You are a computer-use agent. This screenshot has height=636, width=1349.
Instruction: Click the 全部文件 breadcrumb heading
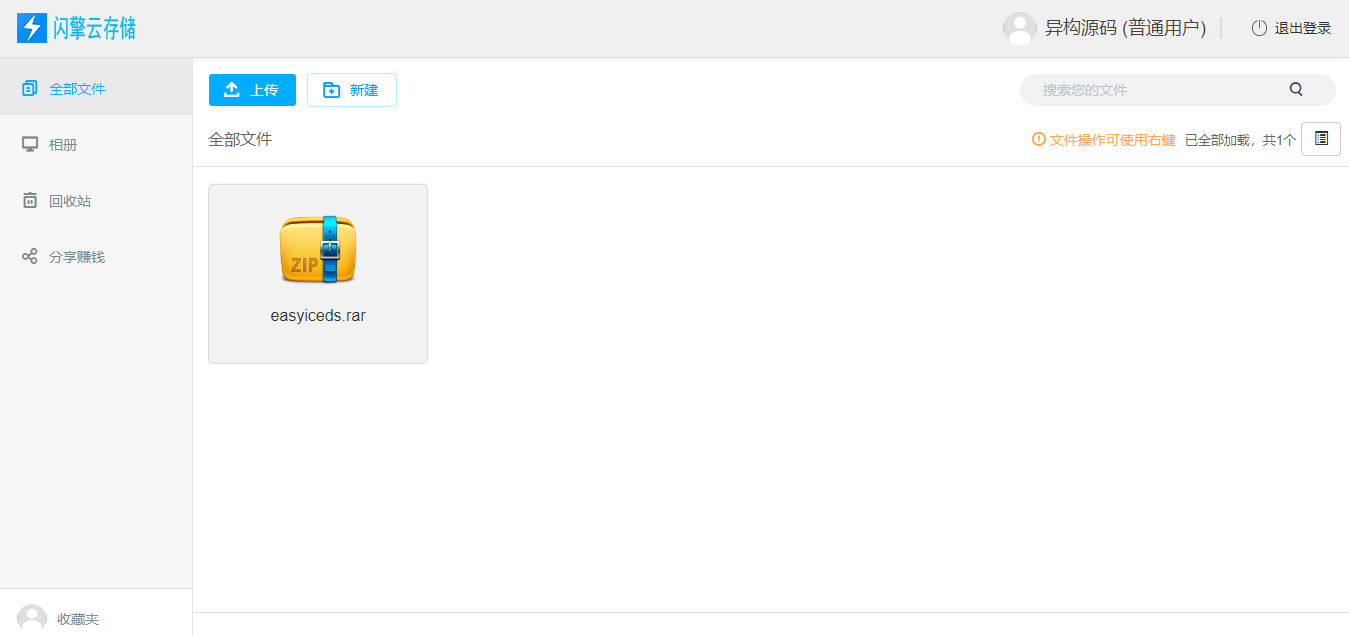[x=240, y=139]
